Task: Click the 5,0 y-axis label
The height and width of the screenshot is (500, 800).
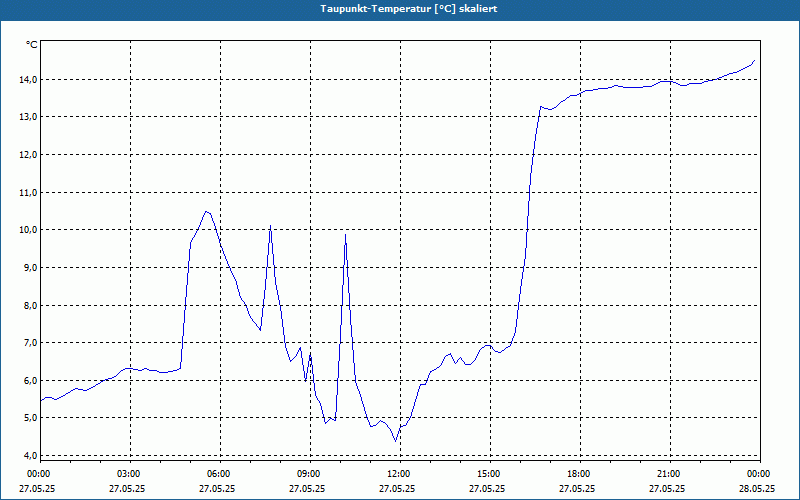Action: [x=30, y=418]
